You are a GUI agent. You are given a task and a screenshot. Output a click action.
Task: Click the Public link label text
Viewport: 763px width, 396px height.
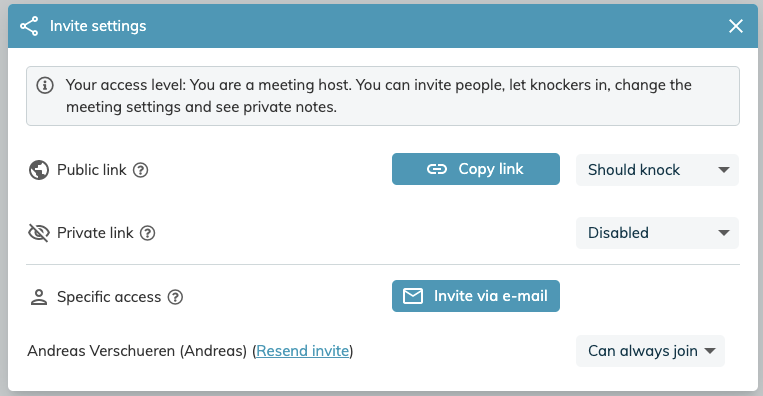click(x=91, y=170)
